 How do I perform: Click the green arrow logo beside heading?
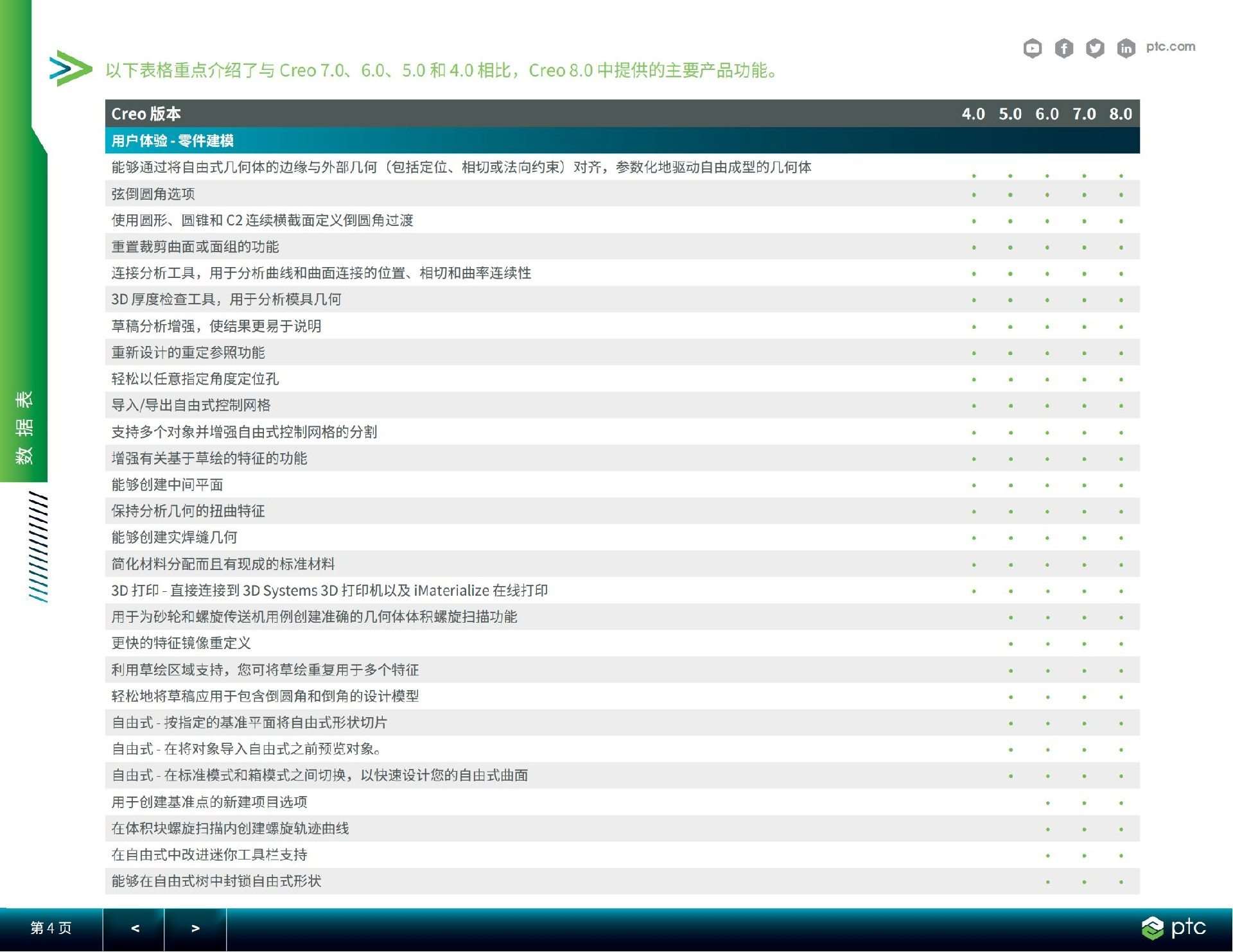tap(71, 68)
